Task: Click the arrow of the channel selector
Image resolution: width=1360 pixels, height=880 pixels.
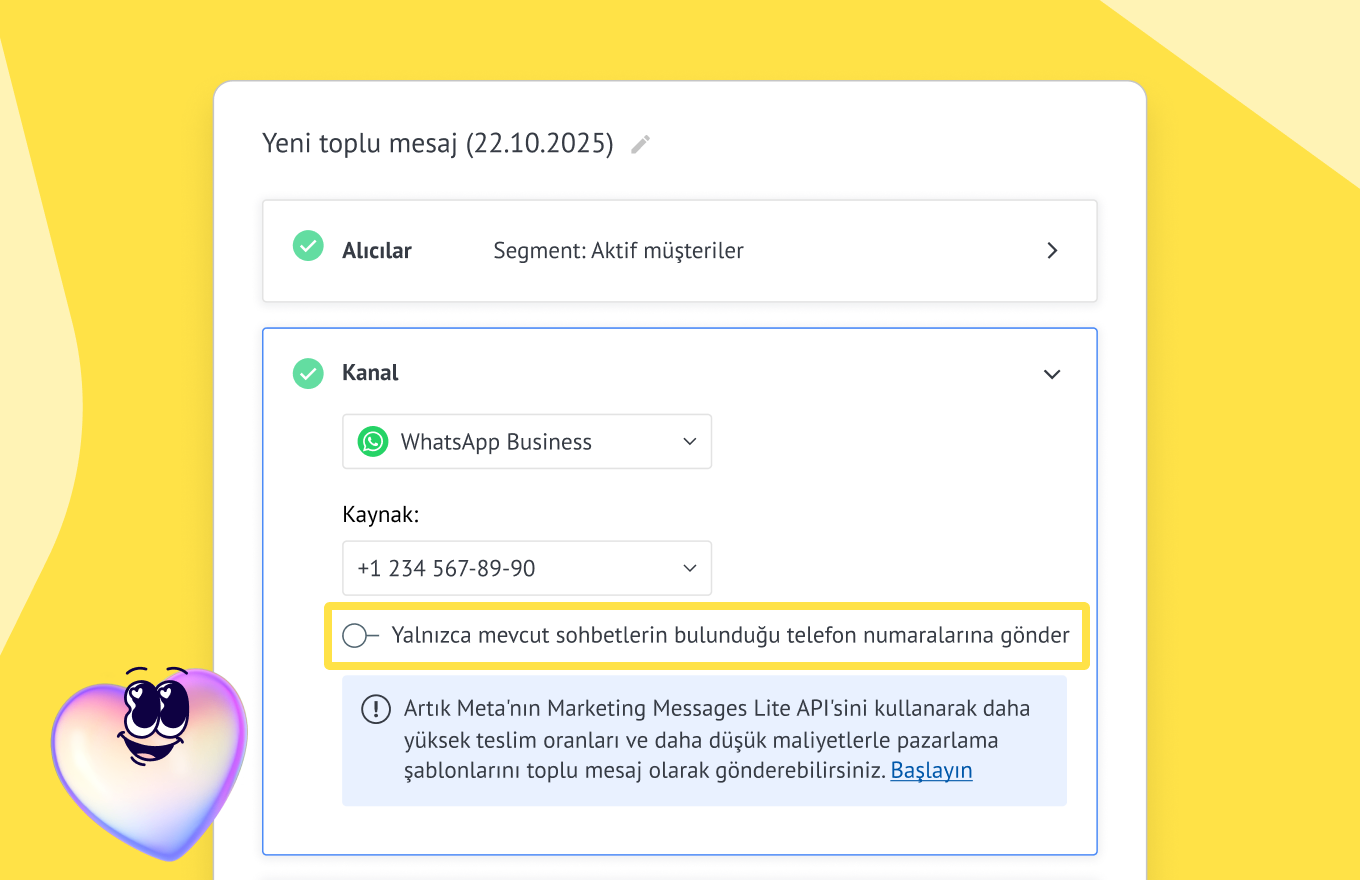Action: [x=689, y=442]
